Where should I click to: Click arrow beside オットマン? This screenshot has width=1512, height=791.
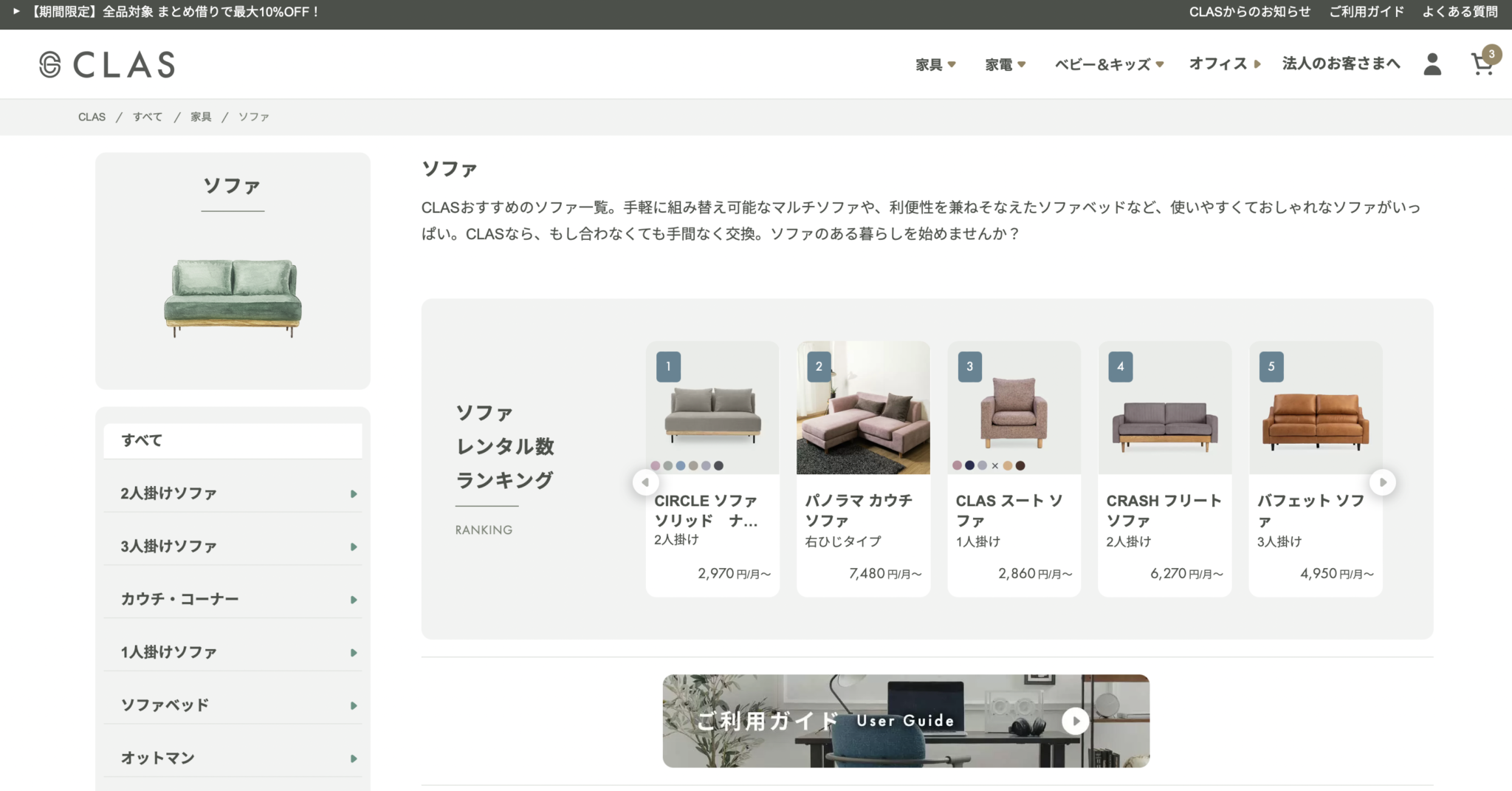point(354,759)
